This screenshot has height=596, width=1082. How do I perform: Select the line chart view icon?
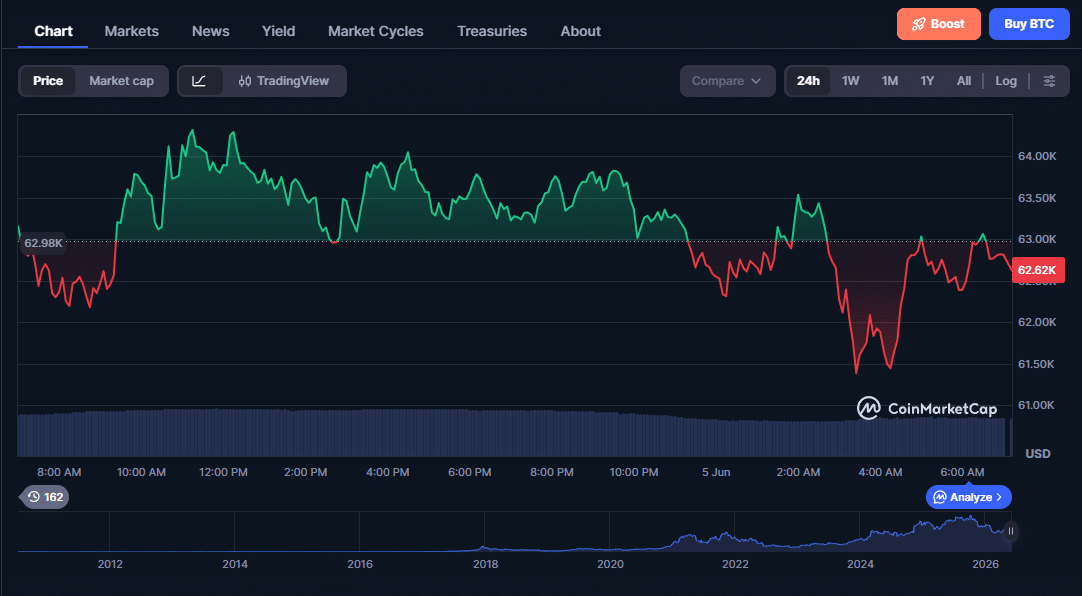pos(199,81)
